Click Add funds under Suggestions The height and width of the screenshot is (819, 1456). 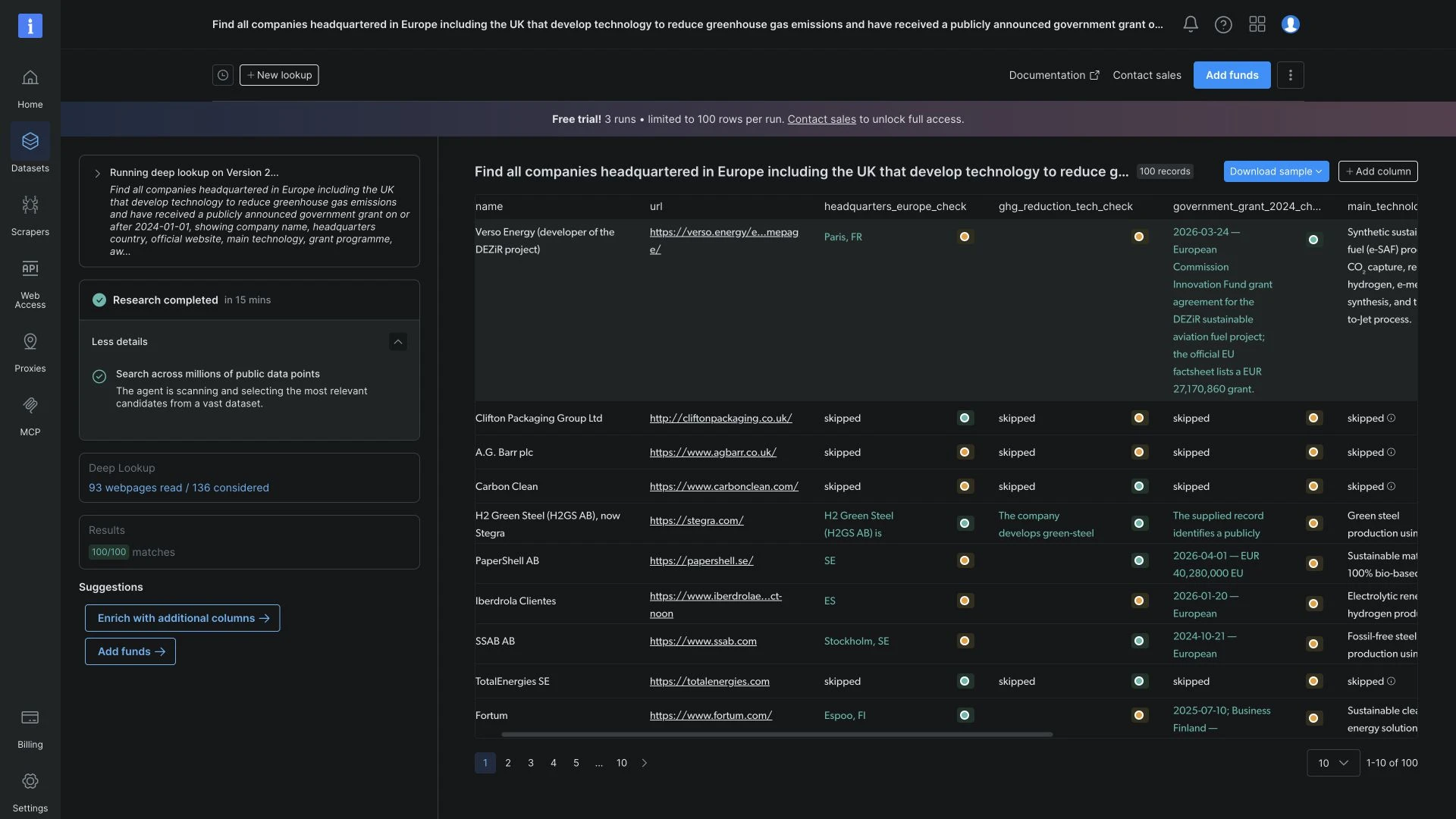pos(130,651)
